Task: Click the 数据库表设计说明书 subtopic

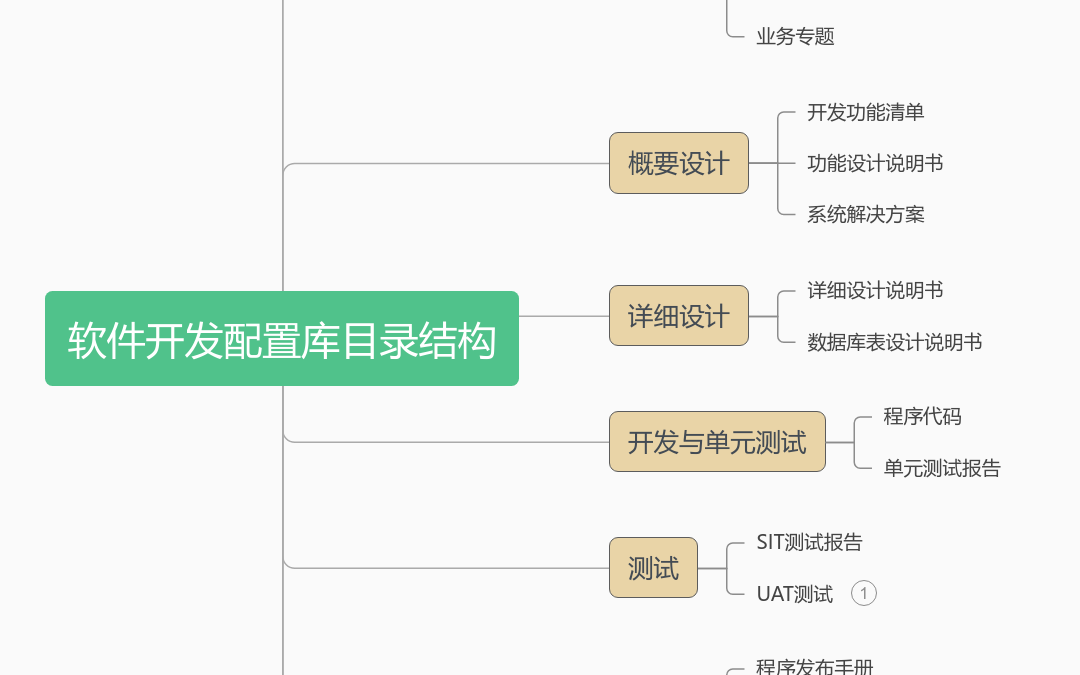Action: [x=894, y=342]
